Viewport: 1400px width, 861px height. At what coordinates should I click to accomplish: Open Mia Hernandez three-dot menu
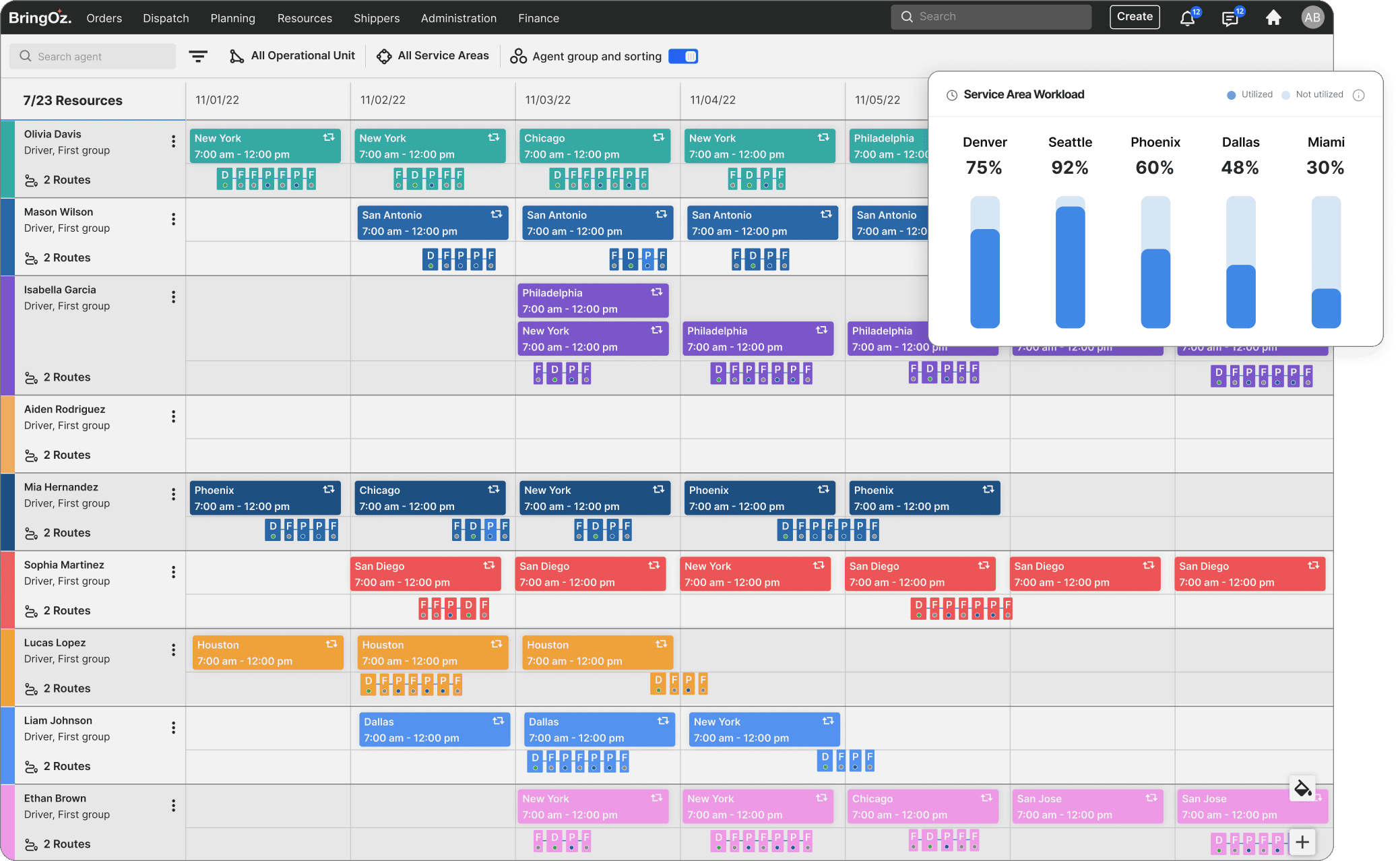click(173, 495)
